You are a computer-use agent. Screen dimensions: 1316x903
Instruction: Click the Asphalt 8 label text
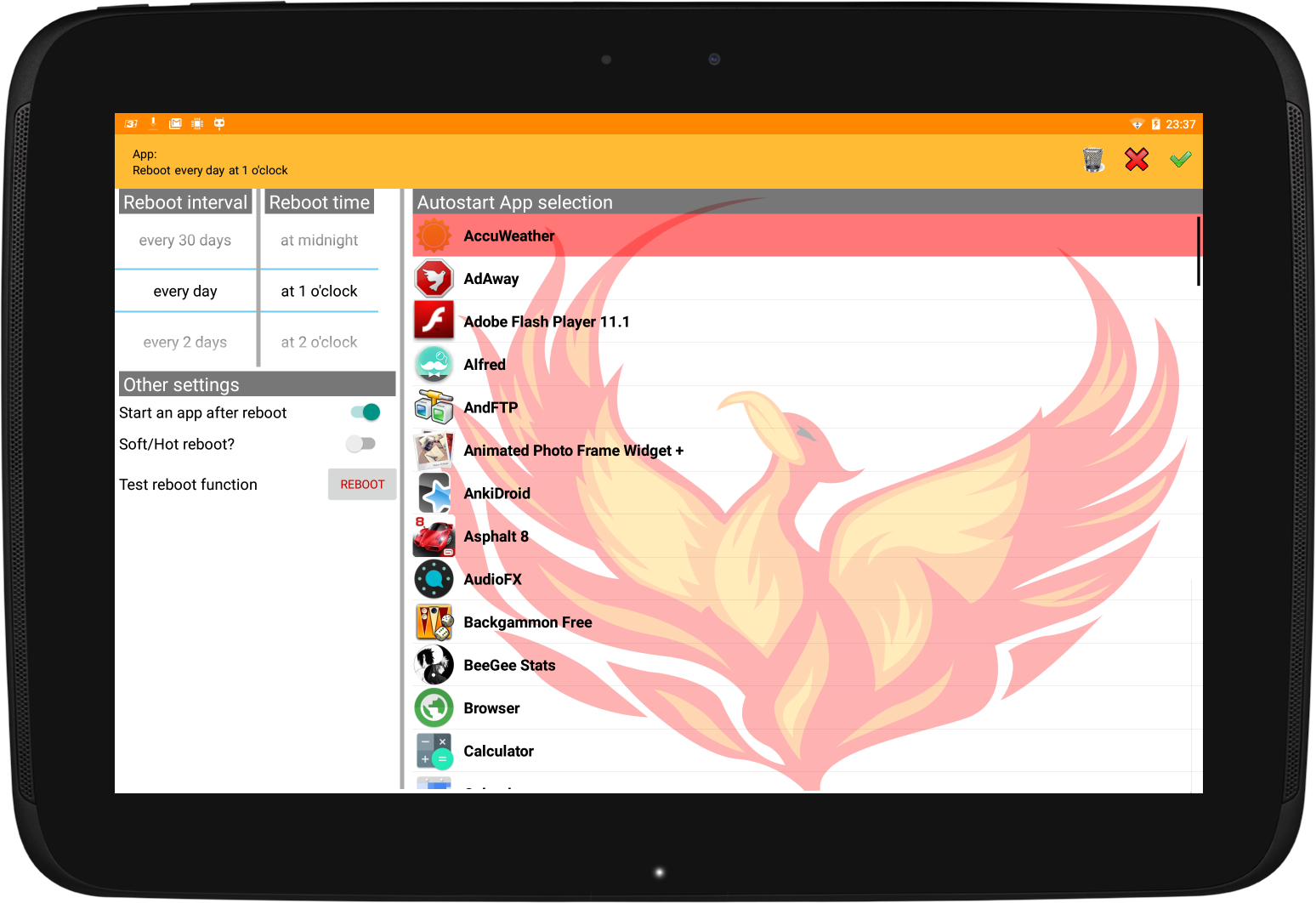496,537
